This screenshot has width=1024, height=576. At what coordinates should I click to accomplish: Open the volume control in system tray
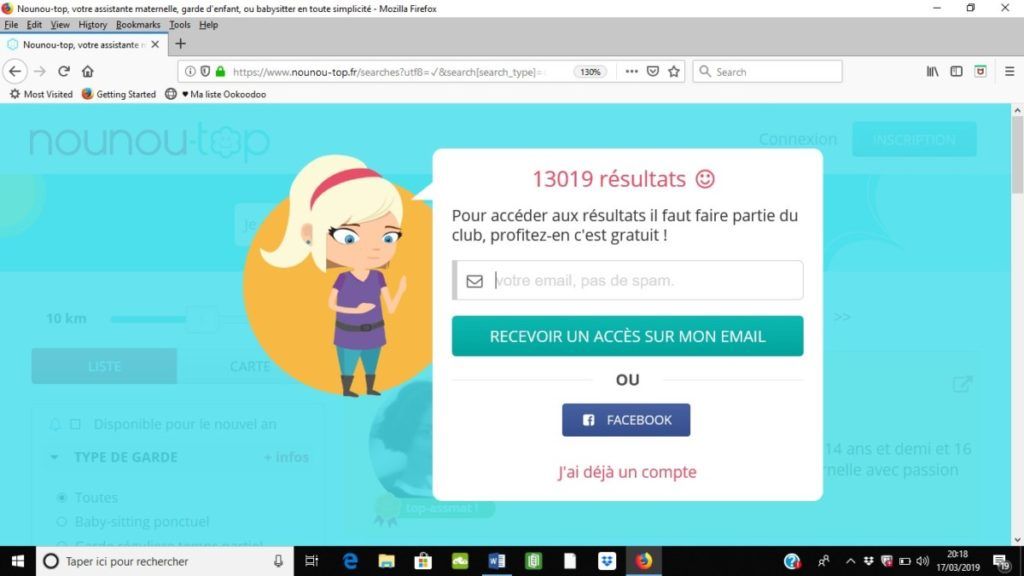click(x=922, y=561)
